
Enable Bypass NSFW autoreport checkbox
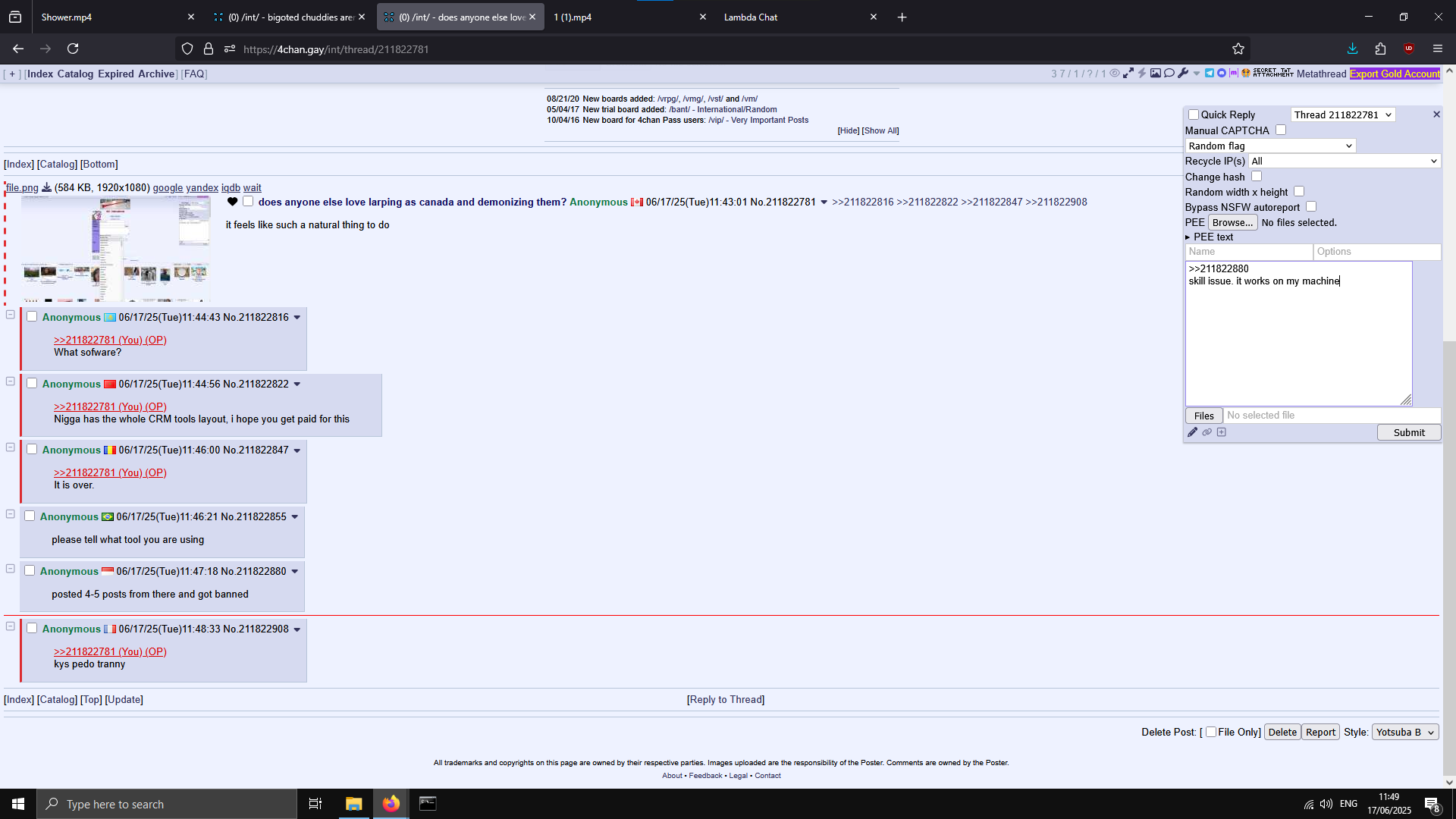pos(1311,207)
